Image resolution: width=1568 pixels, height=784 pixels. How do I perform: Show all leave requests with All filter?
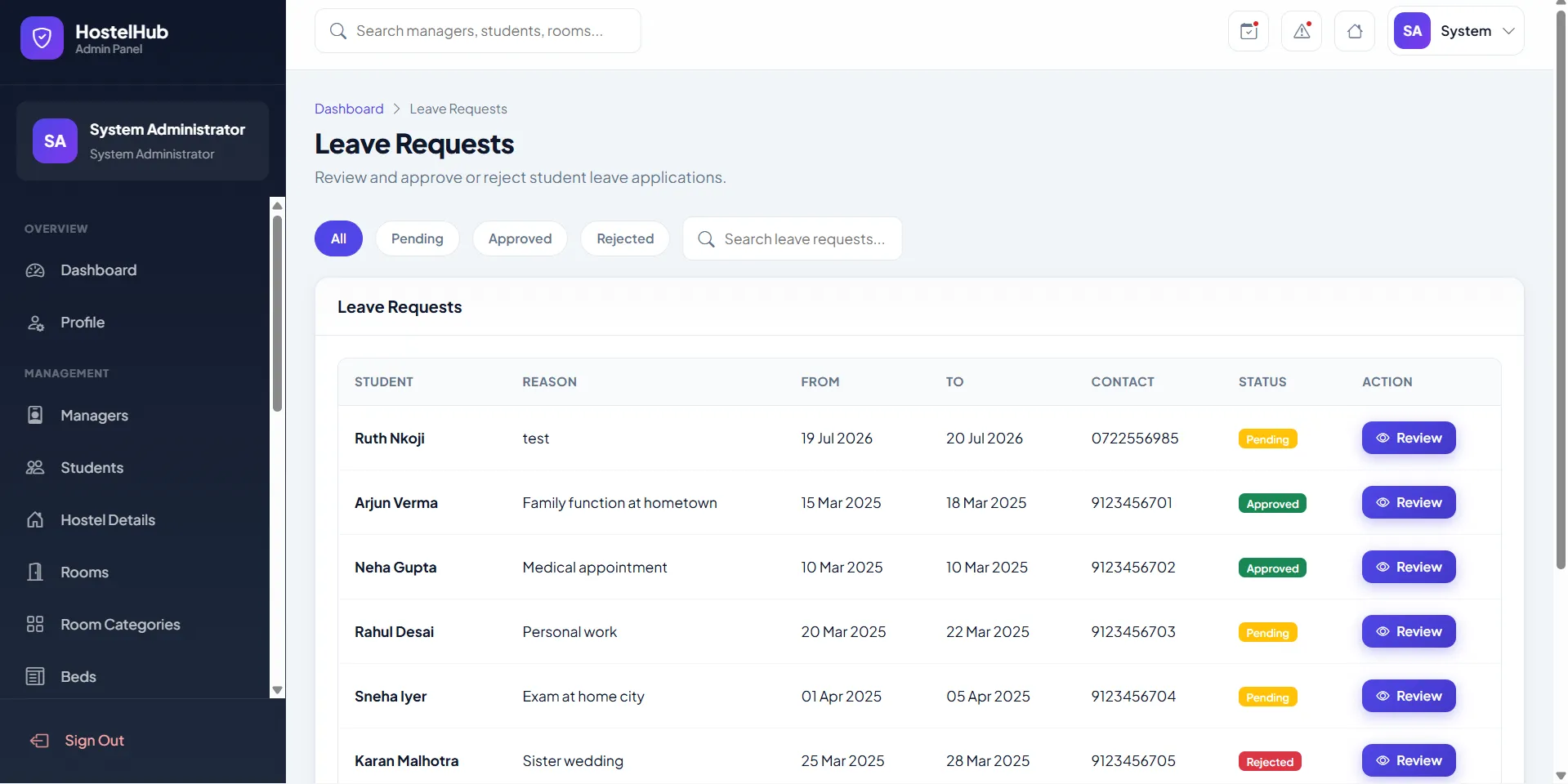click(x=338, y=238)
